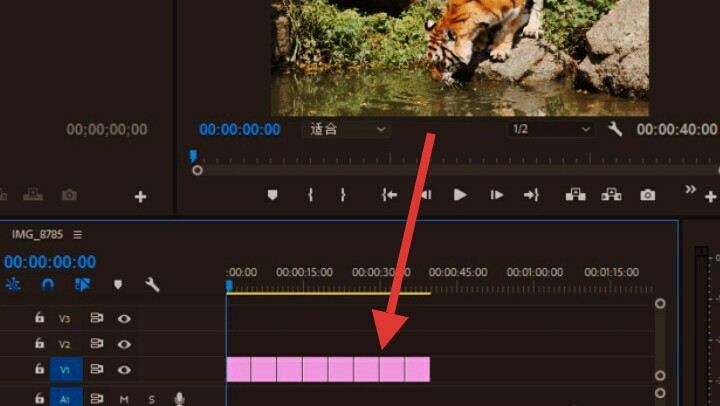The image size is (720, 406).
Task: Open the zoom level dropdown labeled 适合
Action: click(x=345, y=129)
